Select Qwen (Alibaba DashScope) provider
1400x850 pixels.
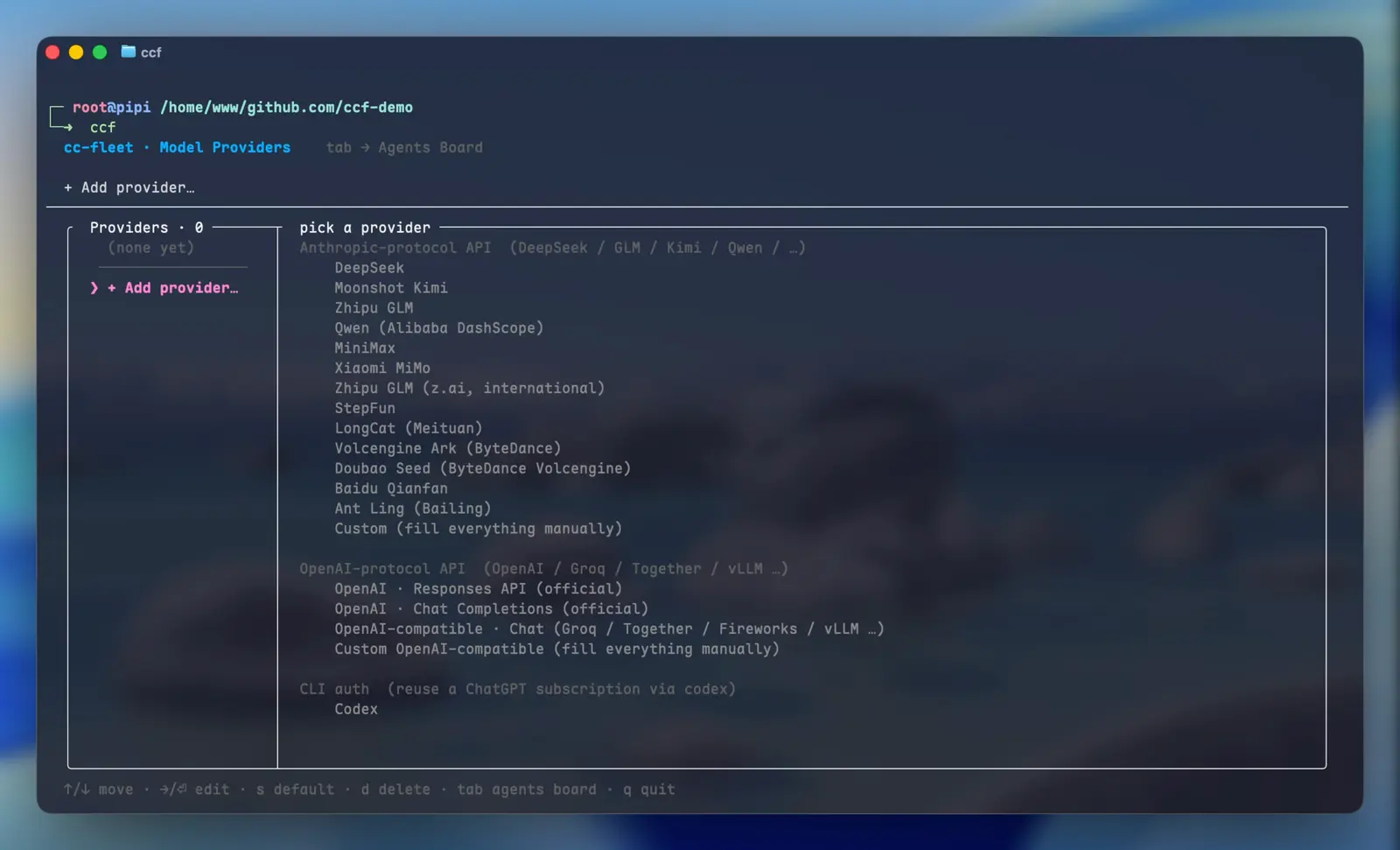point(439,328)
